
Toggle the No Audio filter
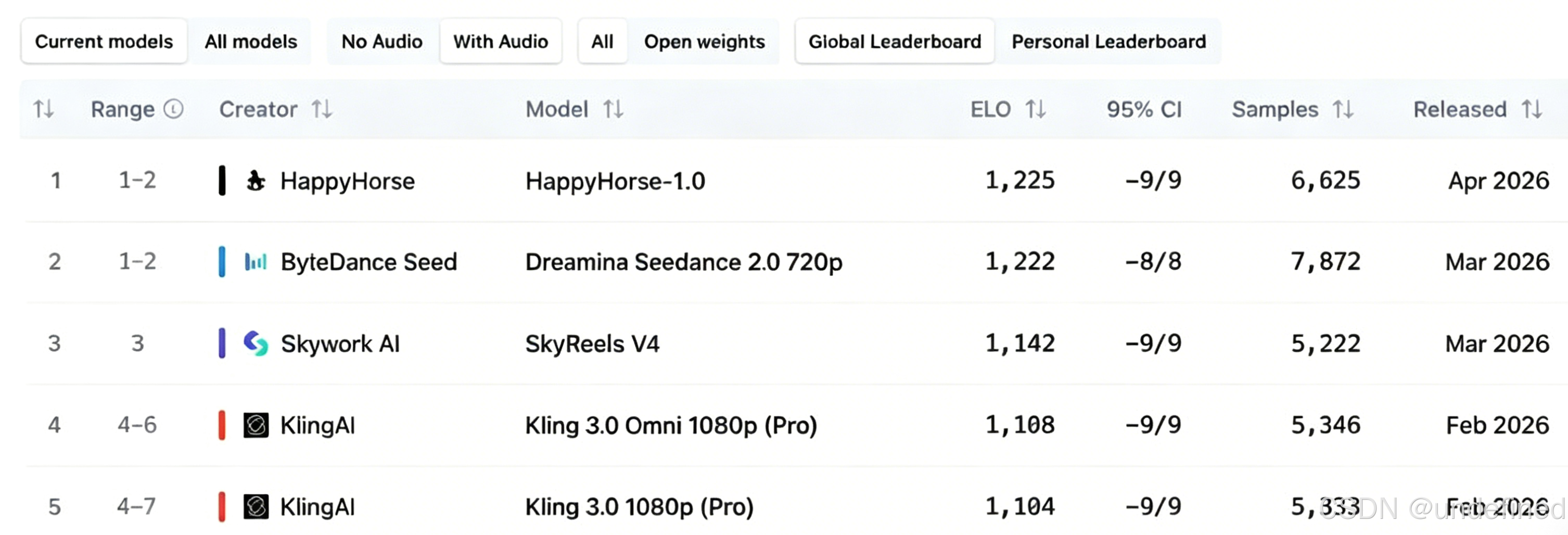[381, 42]
